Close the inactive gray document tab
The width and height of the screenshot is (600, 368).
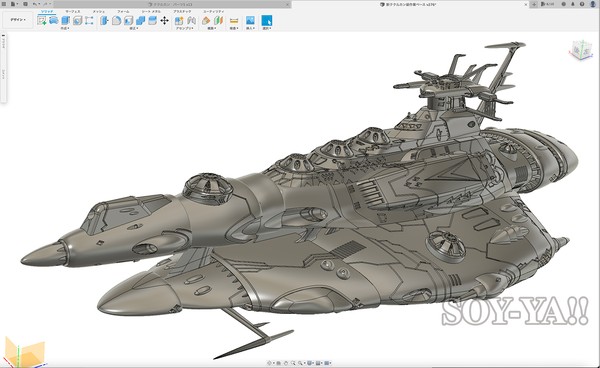click(287, 4)
